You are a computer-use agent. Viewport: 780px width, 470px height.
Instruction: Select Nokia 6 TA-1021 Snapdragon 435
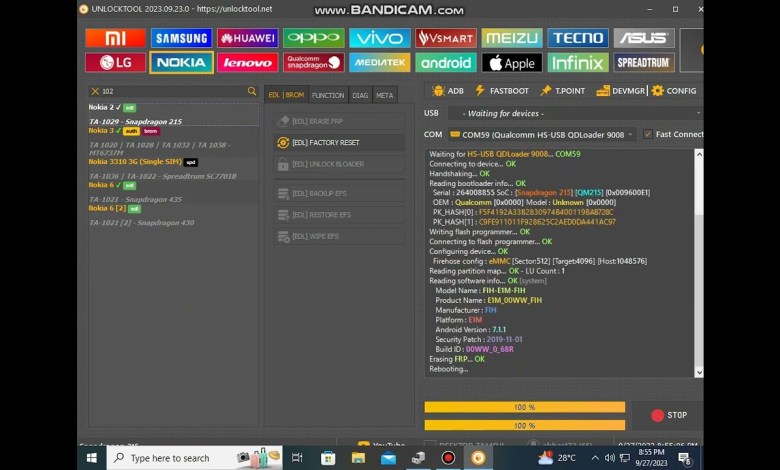coord(174,192)
